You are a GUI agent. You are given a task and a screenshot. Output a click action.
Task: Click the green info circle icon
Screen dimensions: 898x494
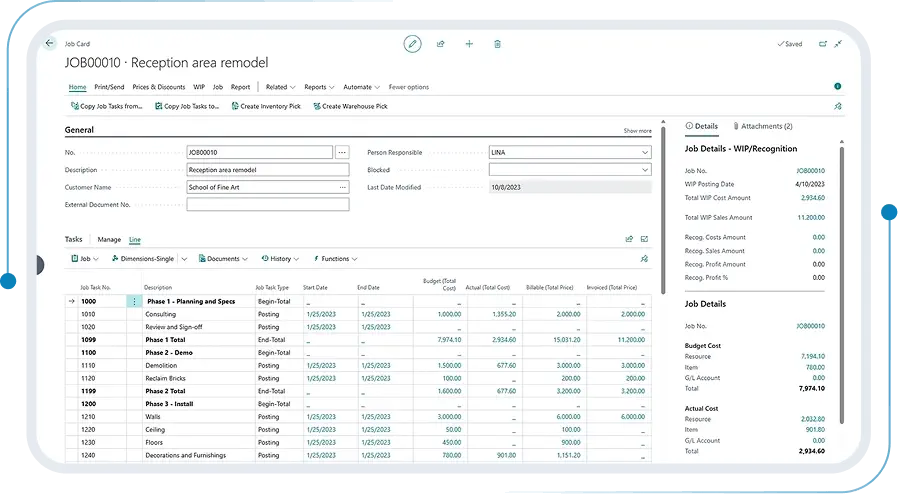pos(837,86)
